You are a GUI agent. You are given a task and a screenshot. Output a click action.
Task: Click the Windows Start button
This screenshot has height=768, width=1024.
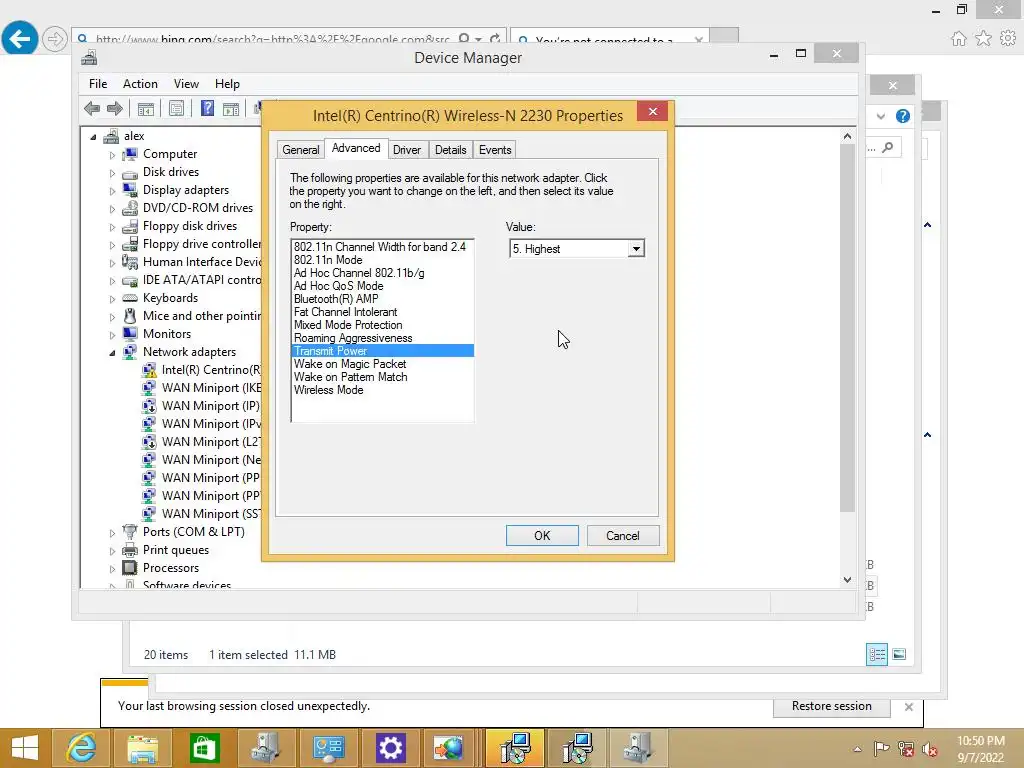click(x=25, y=748)
